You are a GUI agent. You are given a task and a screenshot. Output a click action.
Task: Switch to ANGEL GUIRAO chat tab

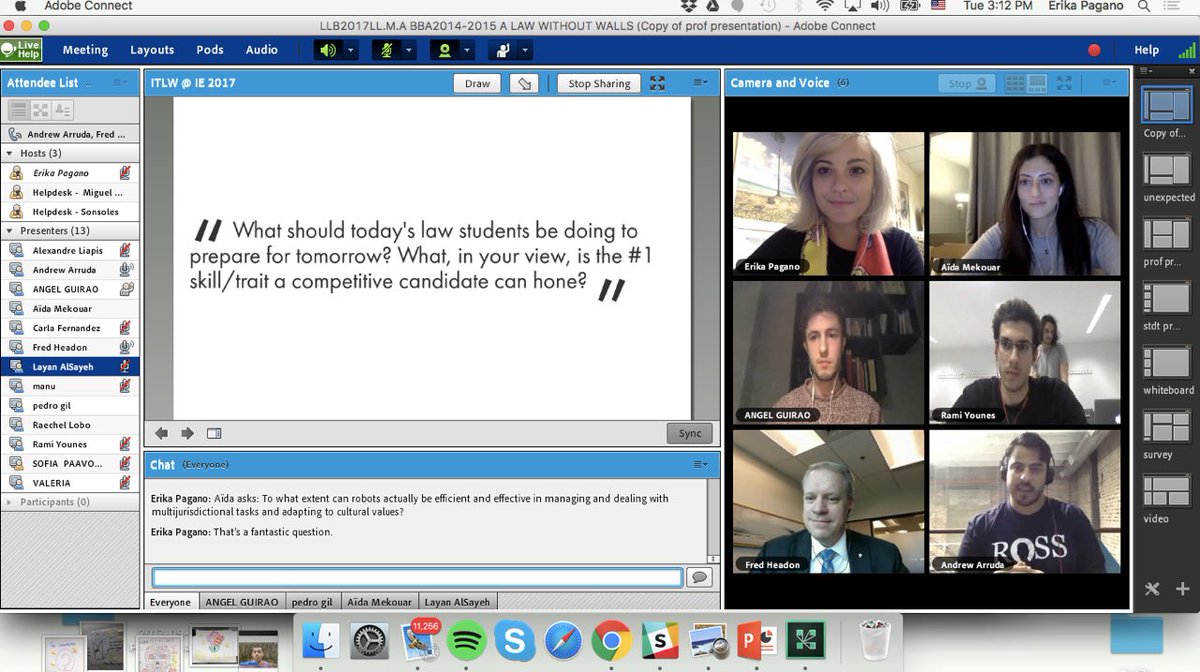coord(240,602)
